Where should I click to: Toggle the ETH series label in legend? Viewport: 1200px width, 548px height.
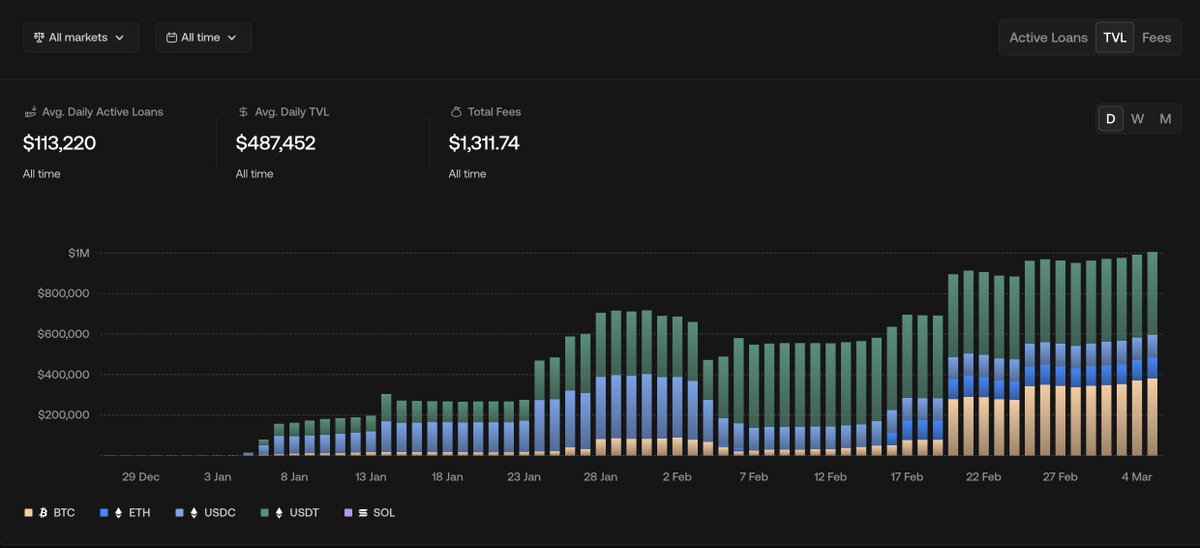pos(139,512)
